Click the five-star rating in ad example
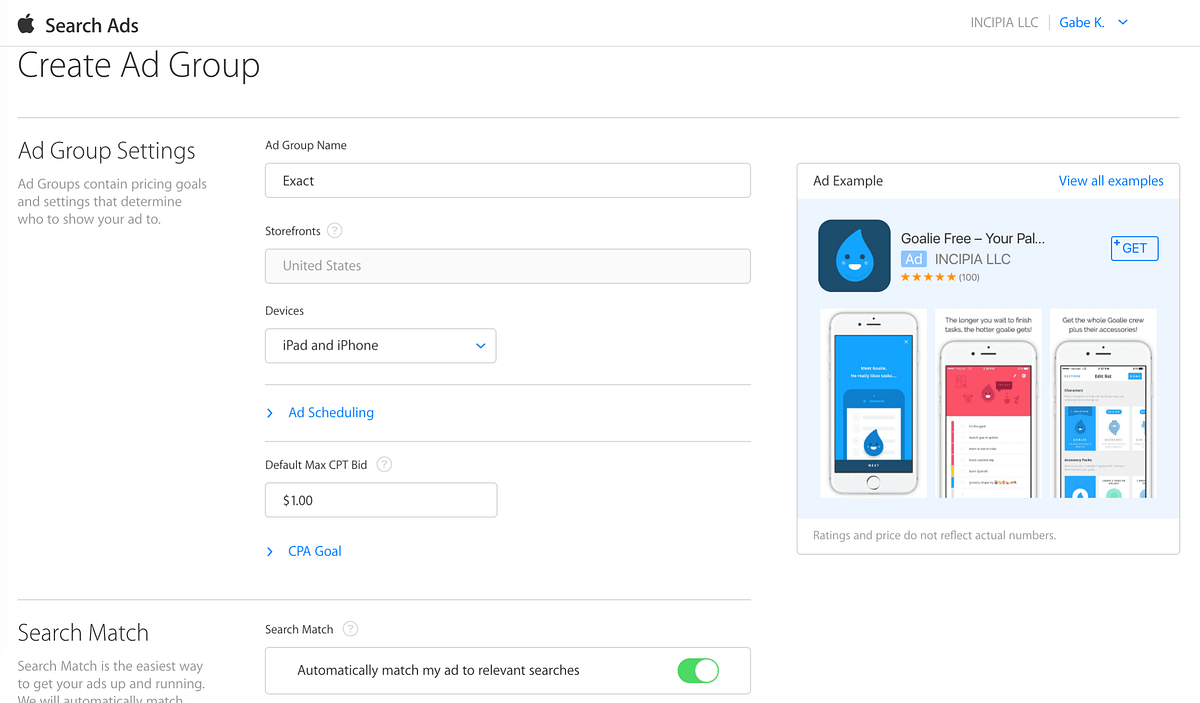 [x=928, y=277]
